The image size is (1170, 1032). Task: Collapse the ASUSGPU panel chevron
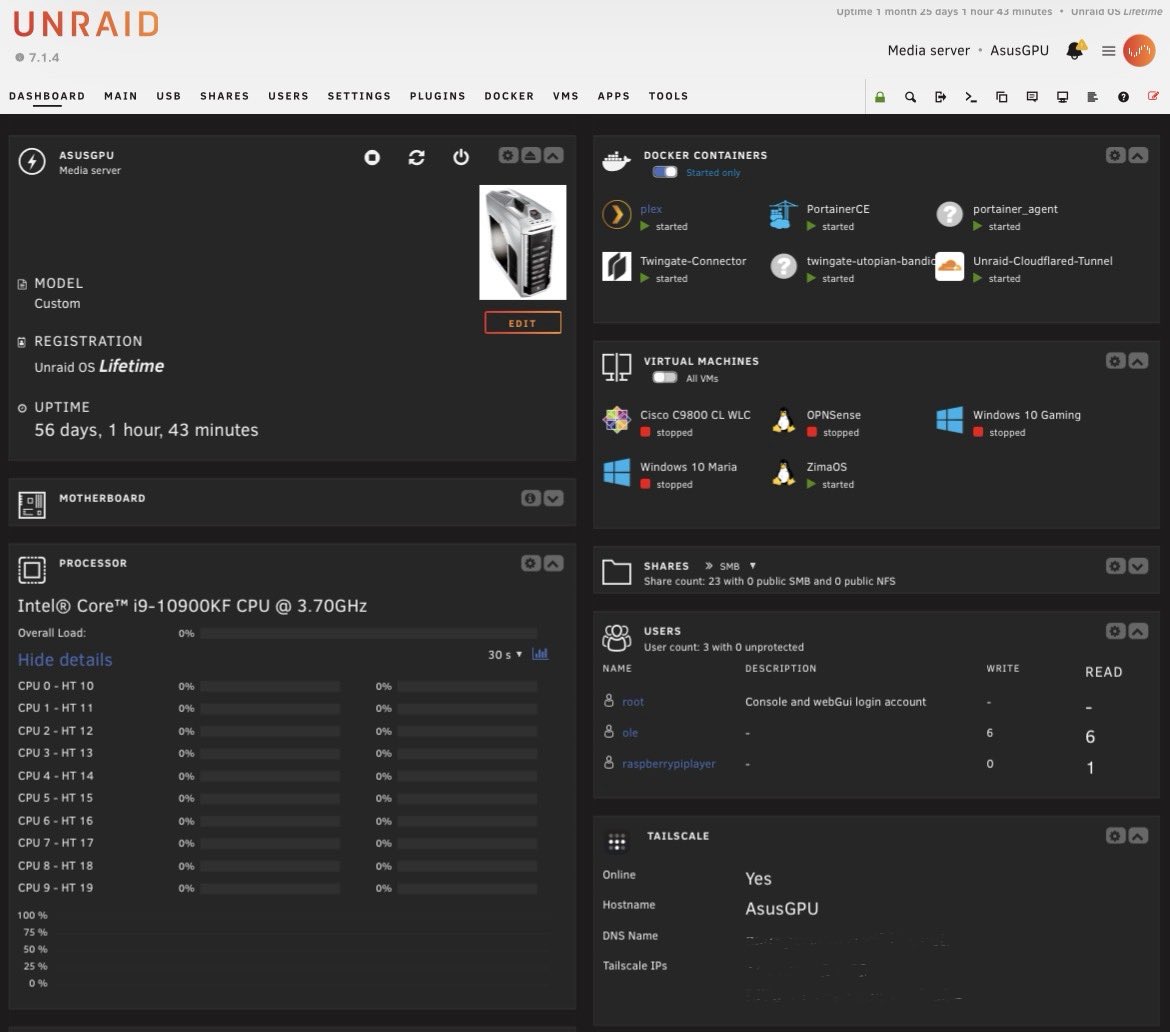(553, 155)
